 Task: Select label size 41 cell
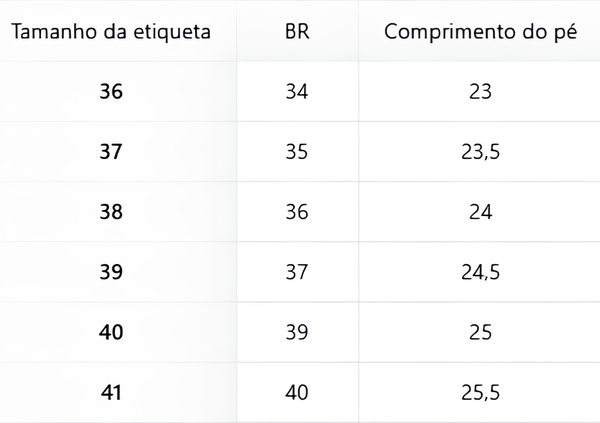click(111, 392)
